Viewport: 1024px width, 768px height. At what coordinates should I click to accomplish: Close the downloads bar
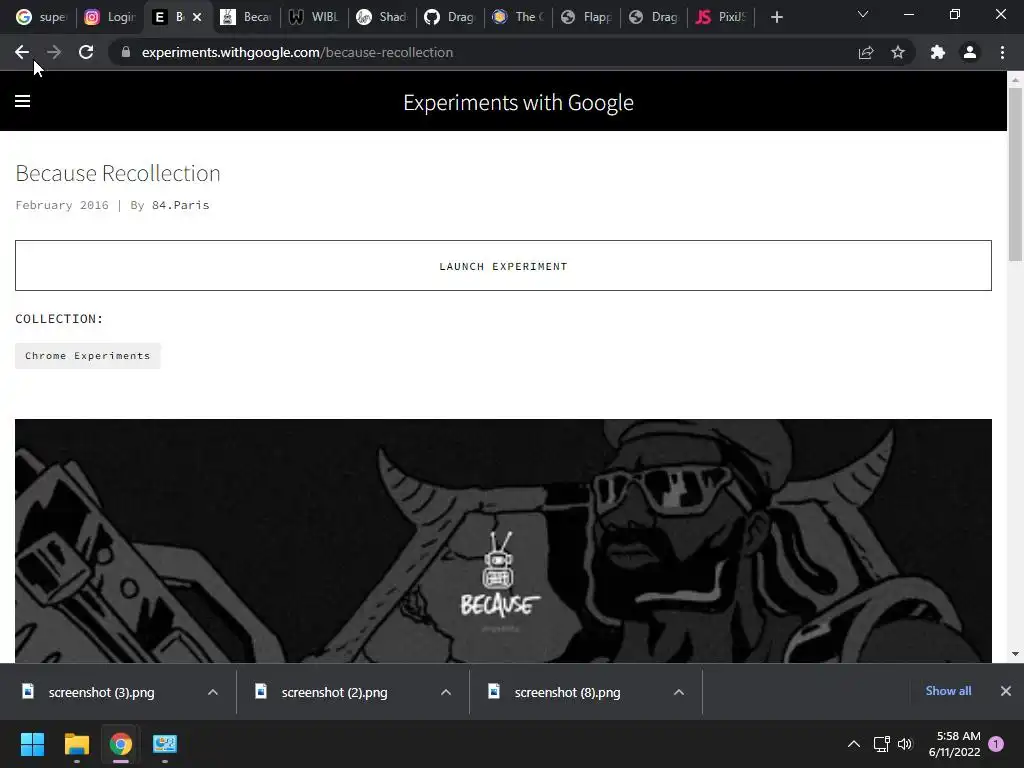(x=1006, y=691)
